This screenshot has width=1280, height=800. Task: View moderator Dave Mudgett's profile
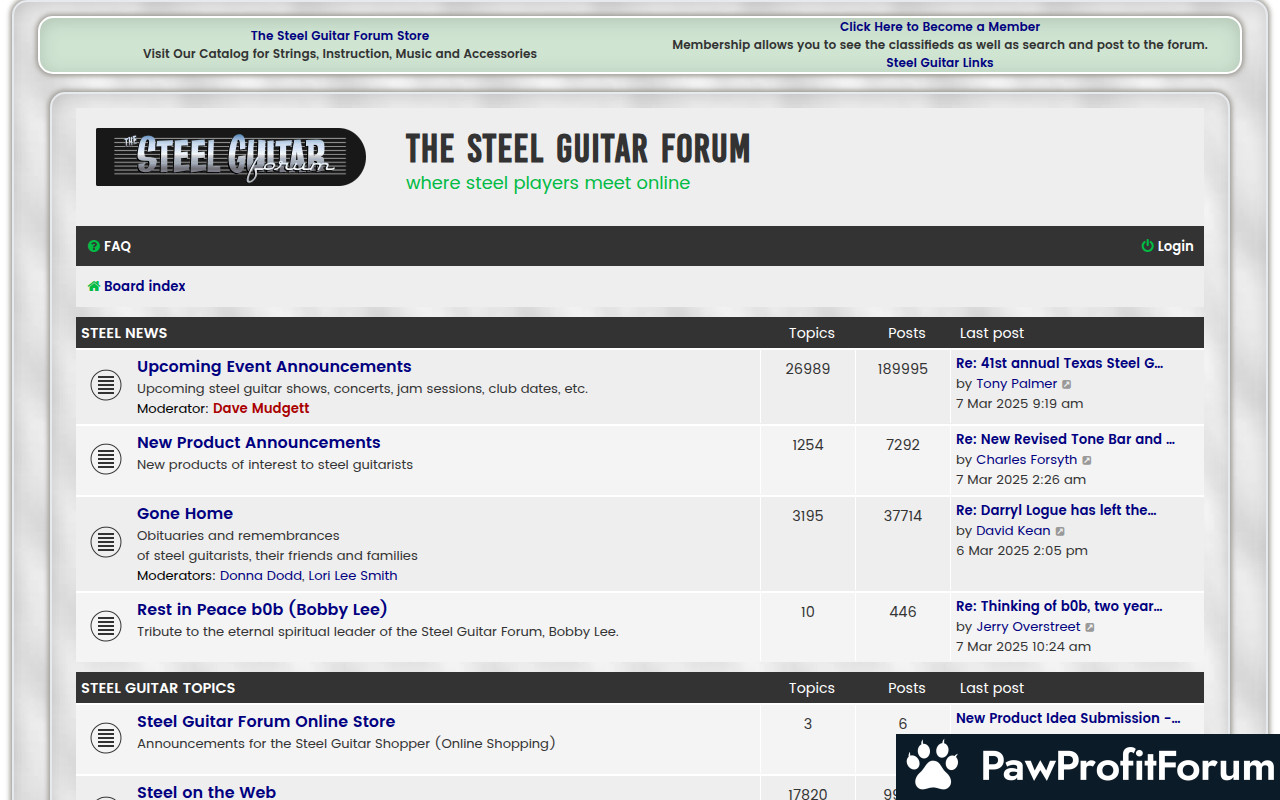(261, 408)
